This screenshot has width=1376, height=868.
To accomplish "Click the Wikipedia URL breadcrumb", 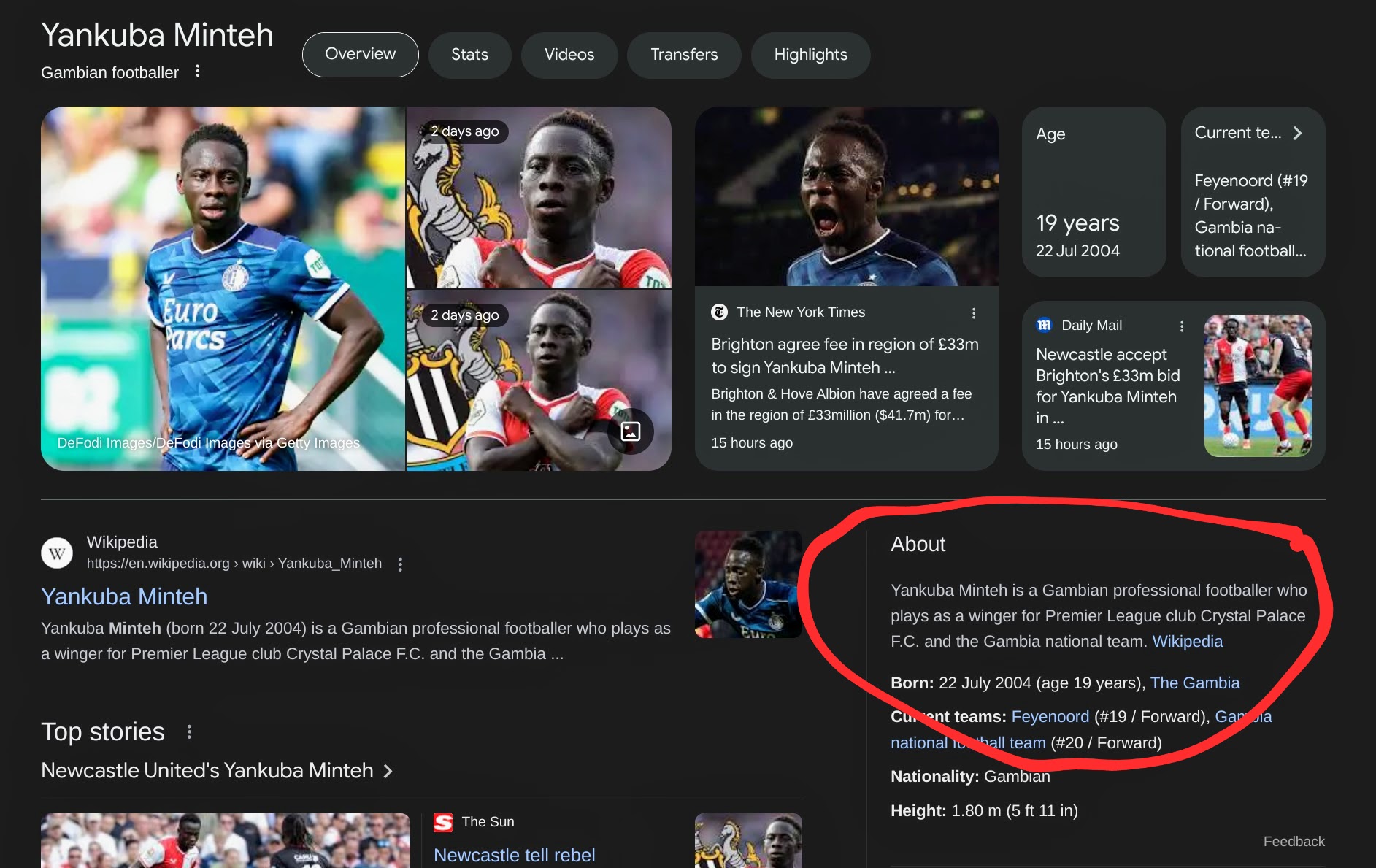I will coord(234,564).
